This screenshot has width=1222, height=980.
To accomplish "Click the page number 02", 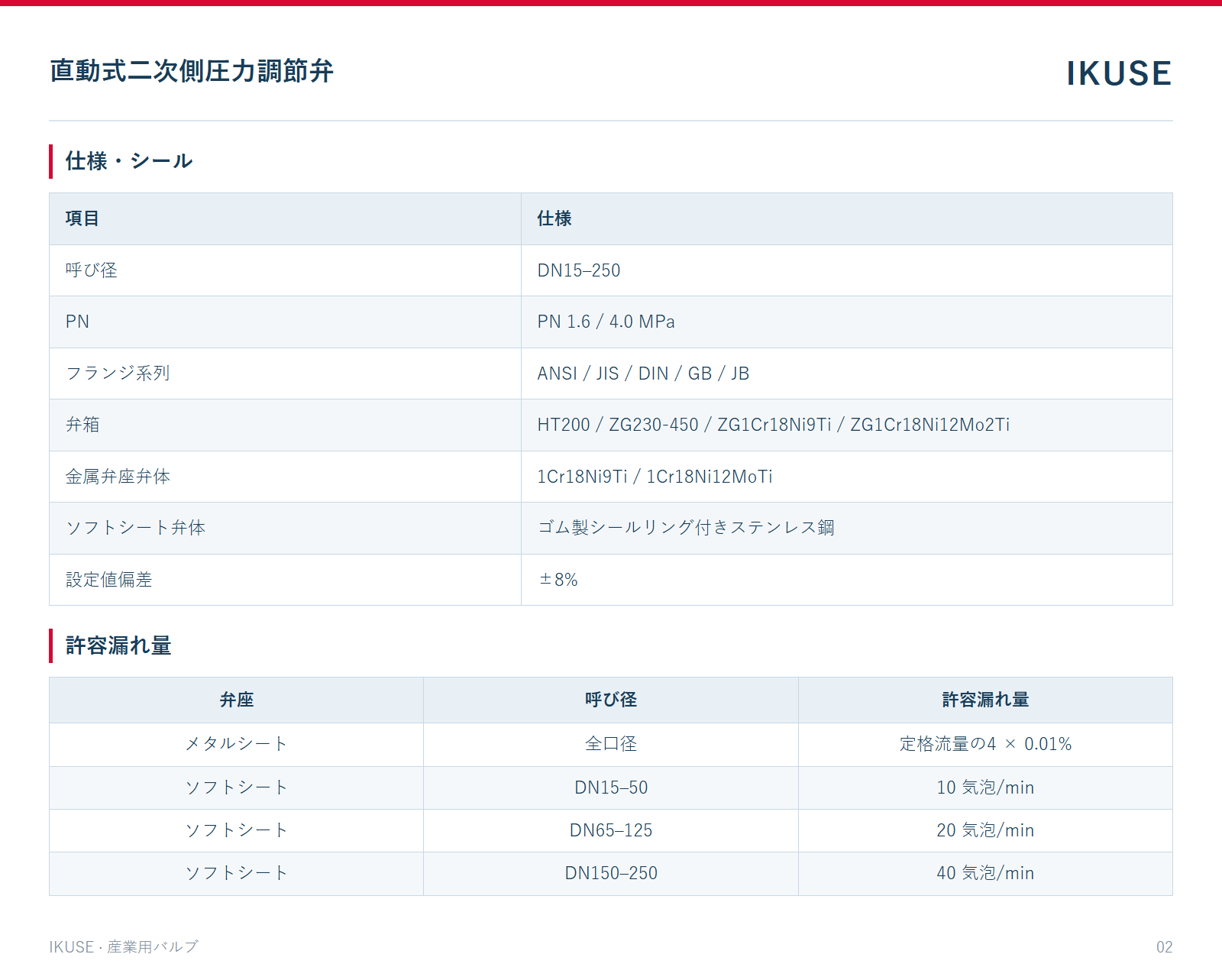I will point(1164,947).
